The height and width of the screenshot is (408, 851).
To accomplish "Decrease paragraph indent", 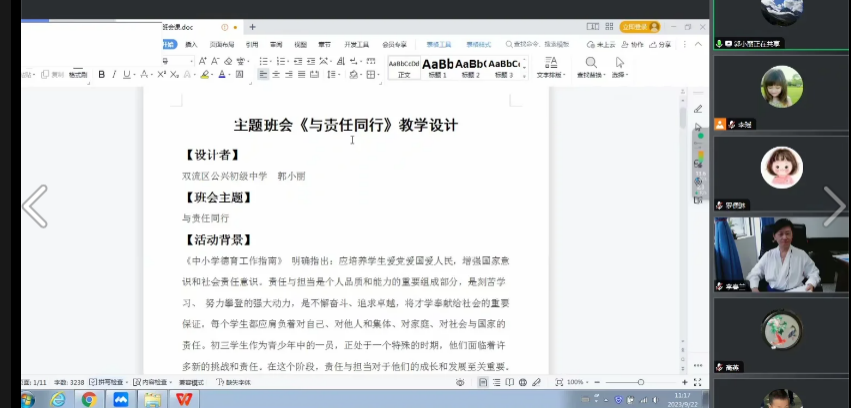I will [299, 61].
